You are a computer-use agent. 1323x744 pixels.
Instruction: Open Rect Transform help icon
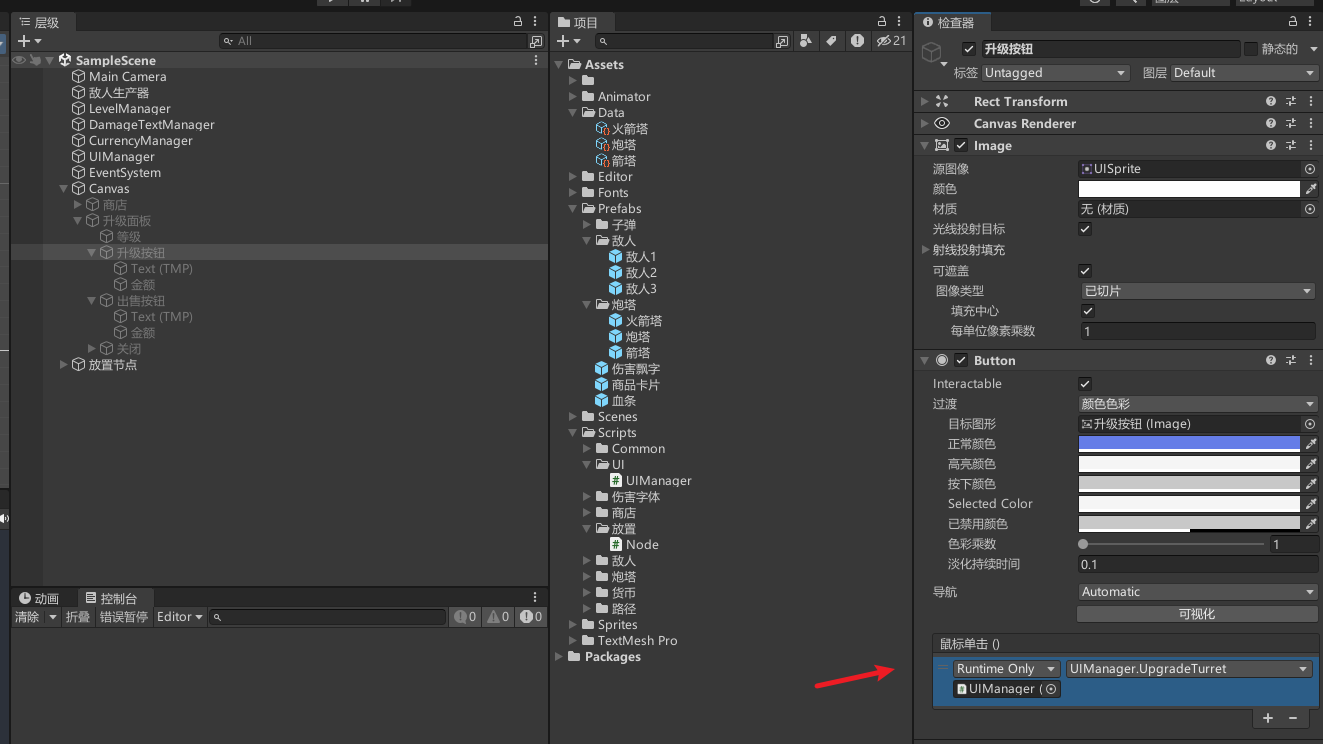(x=1271, y=101)
